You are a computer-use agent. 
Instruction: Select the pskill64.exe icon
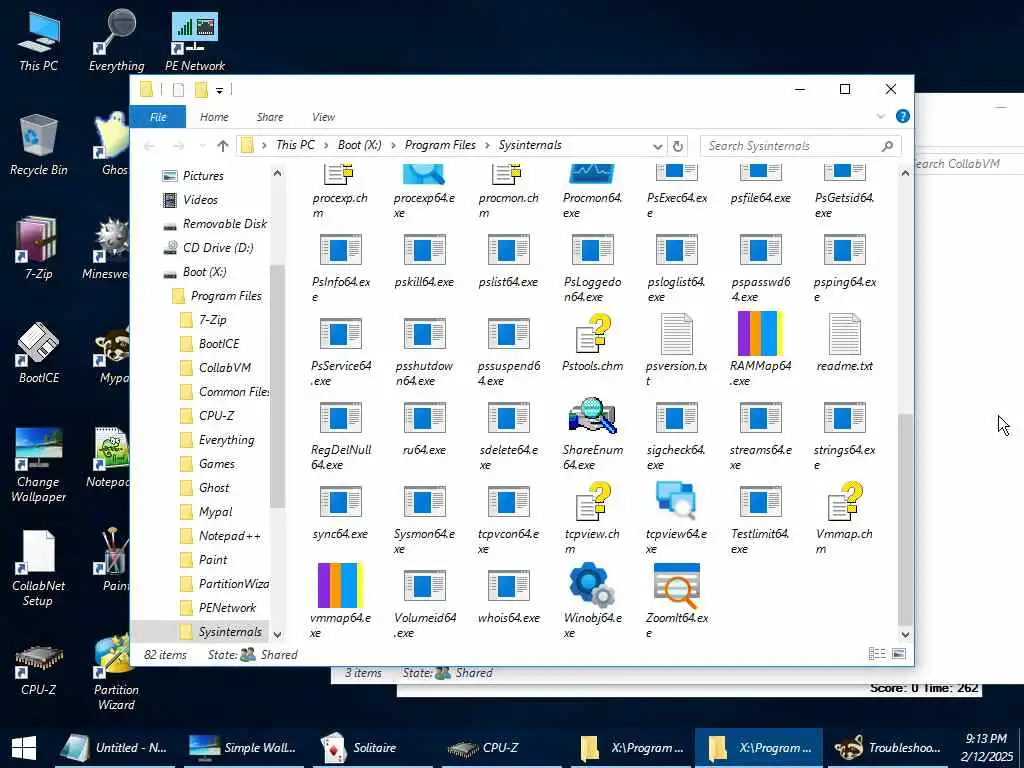424,250
